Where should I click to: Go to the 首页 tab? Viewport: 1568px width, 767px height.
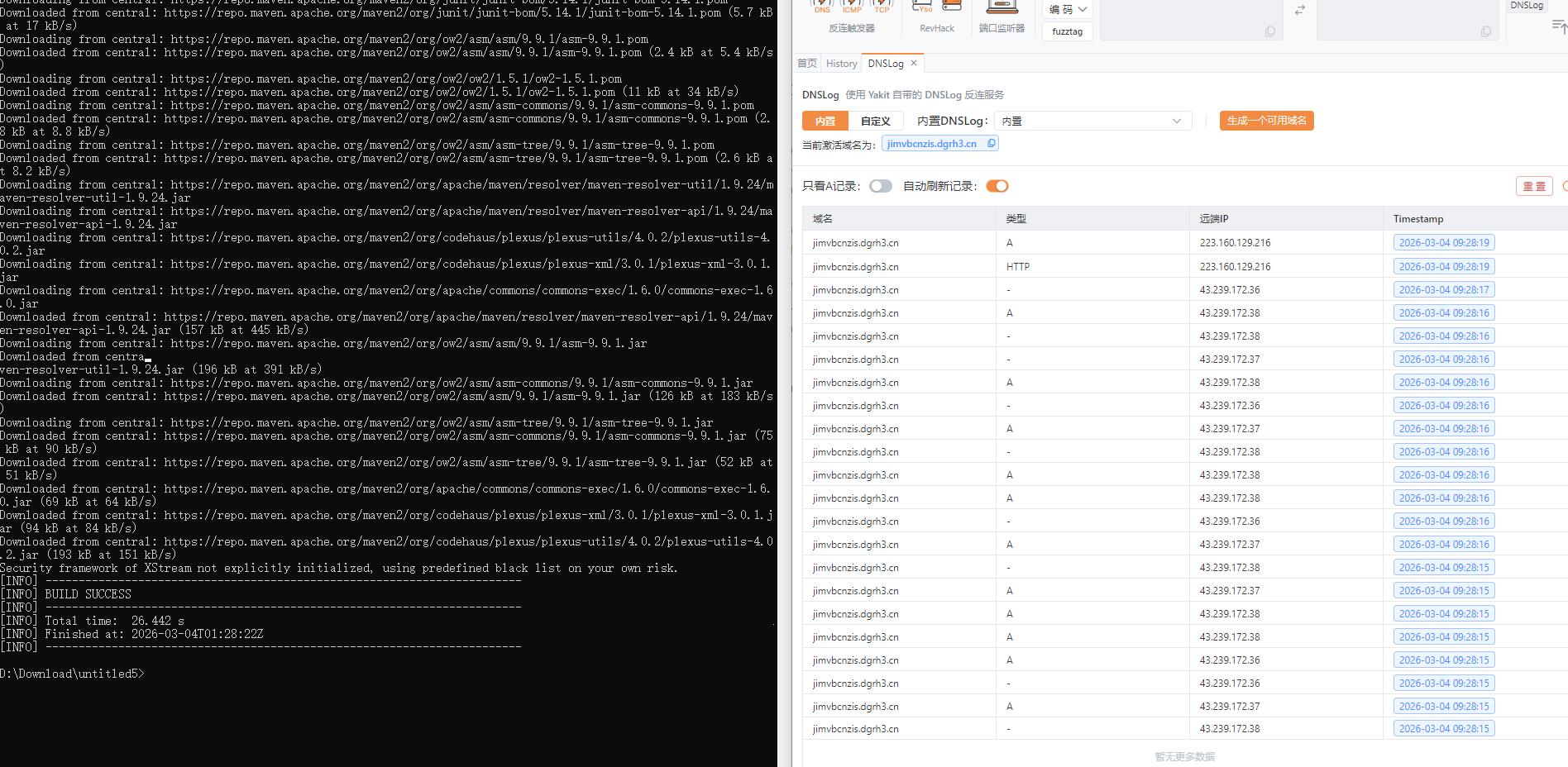click(x=807, y=64)
